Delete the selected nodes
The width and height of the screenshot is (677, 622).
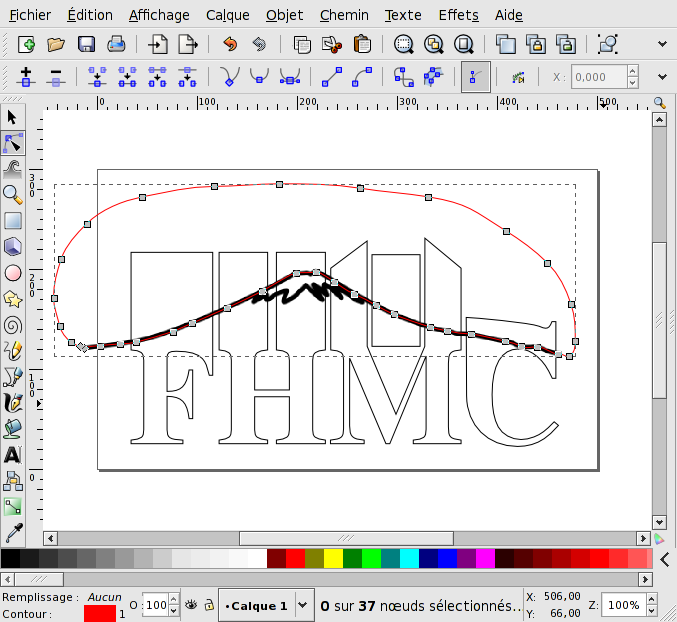pyautogui.click(x=56, y=77)
